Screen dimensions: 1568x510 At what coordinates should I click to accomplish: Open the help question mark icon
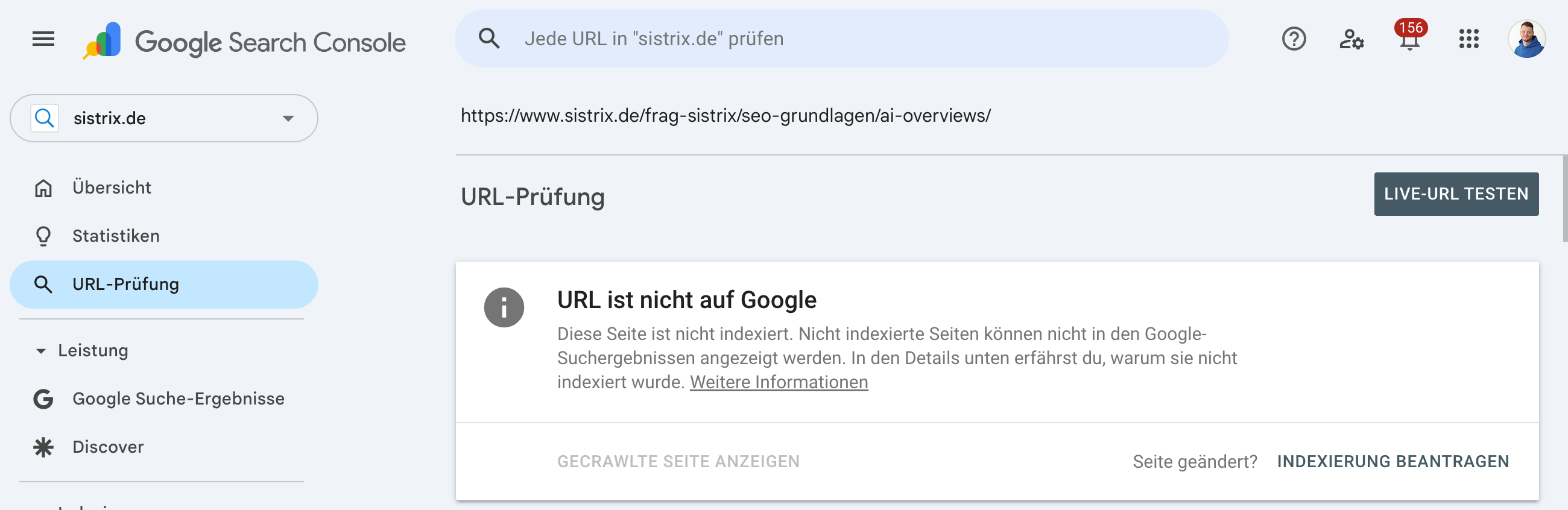pos(1294,40)
